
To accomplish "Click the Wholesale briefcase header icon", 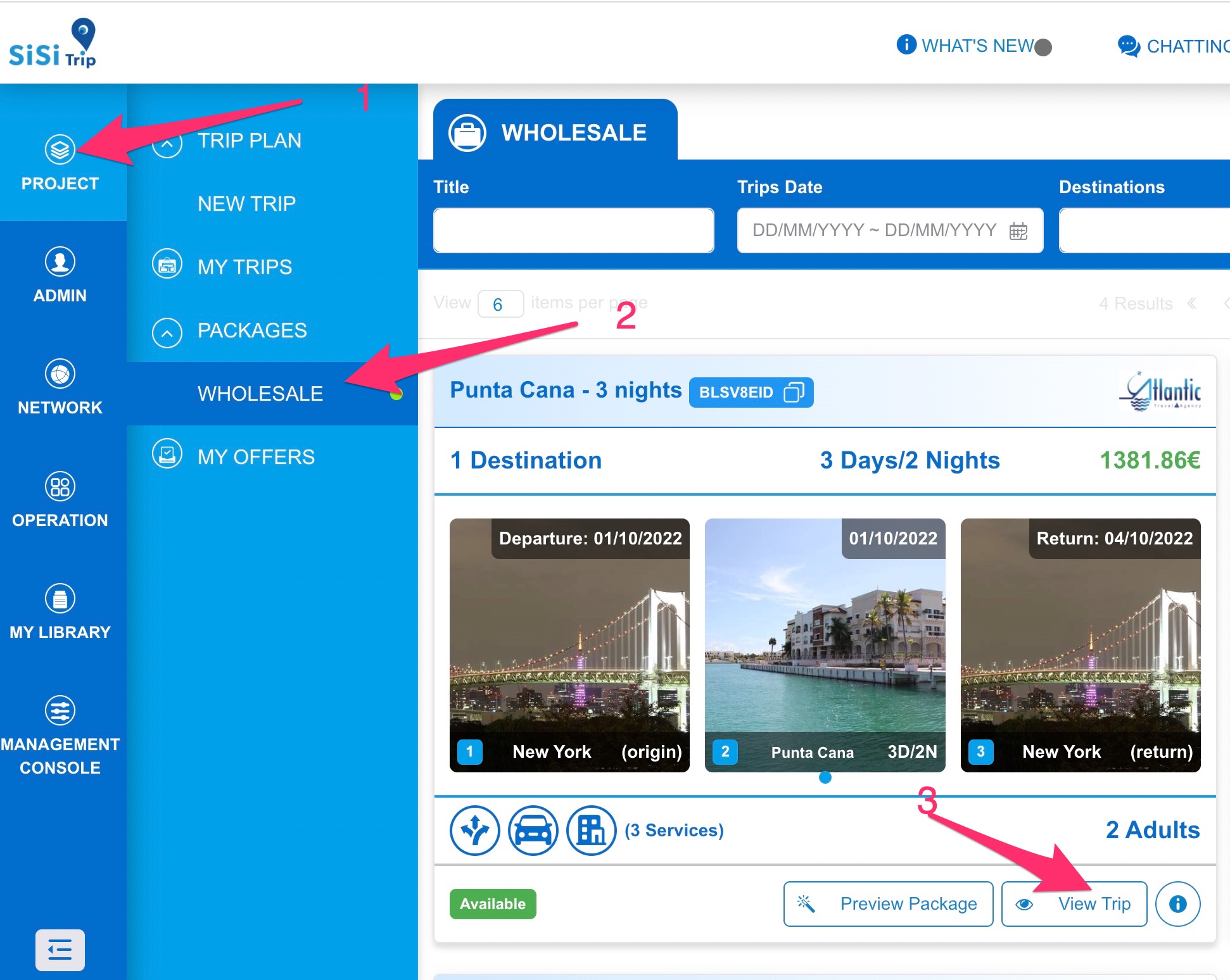I will [x=467, y=133].
